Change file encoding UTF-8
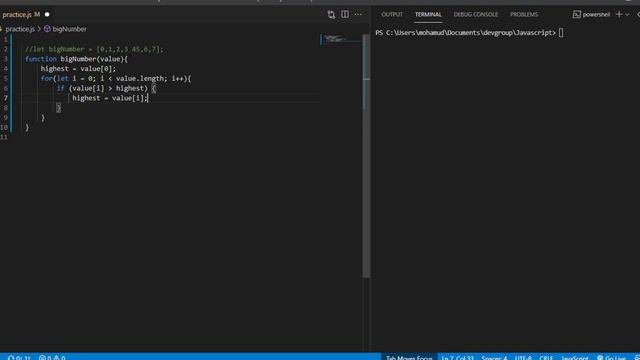The image size is (640, 360). coord(523,357)
